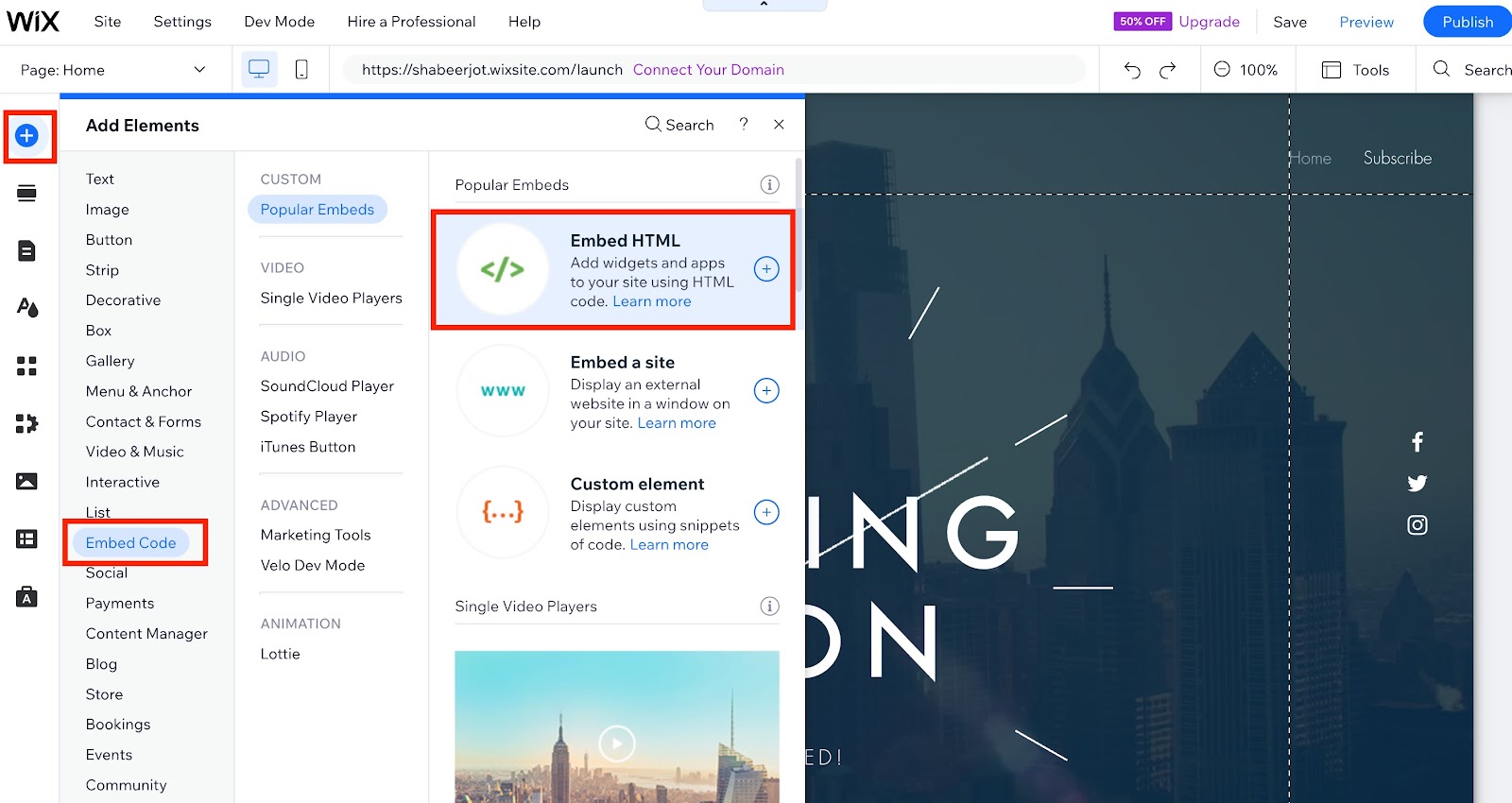Select the Embed Code category
Image resolution: width=1512 pixels, height=803 pixels.
coord(131,542)
